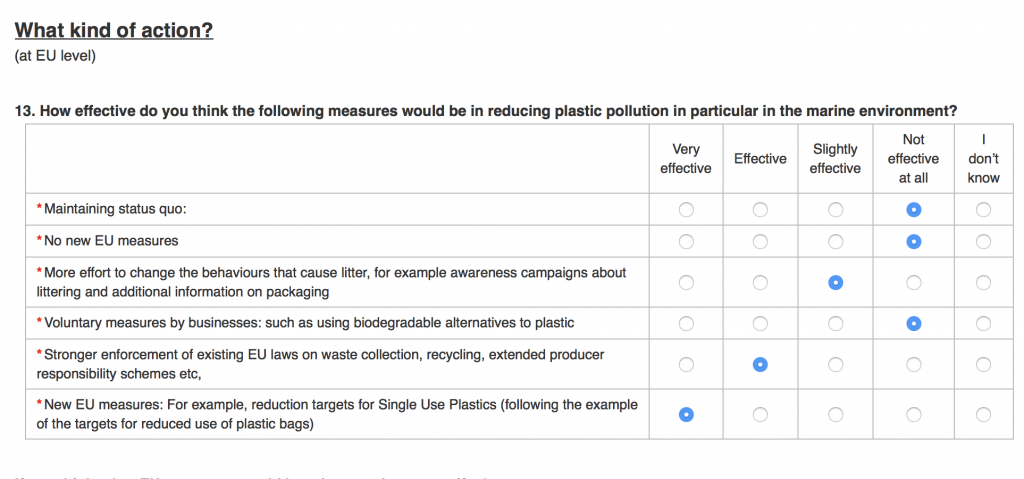Select Very effective for No new EU measures
The width and height of the screenshot is (1024, 479).
686,242
